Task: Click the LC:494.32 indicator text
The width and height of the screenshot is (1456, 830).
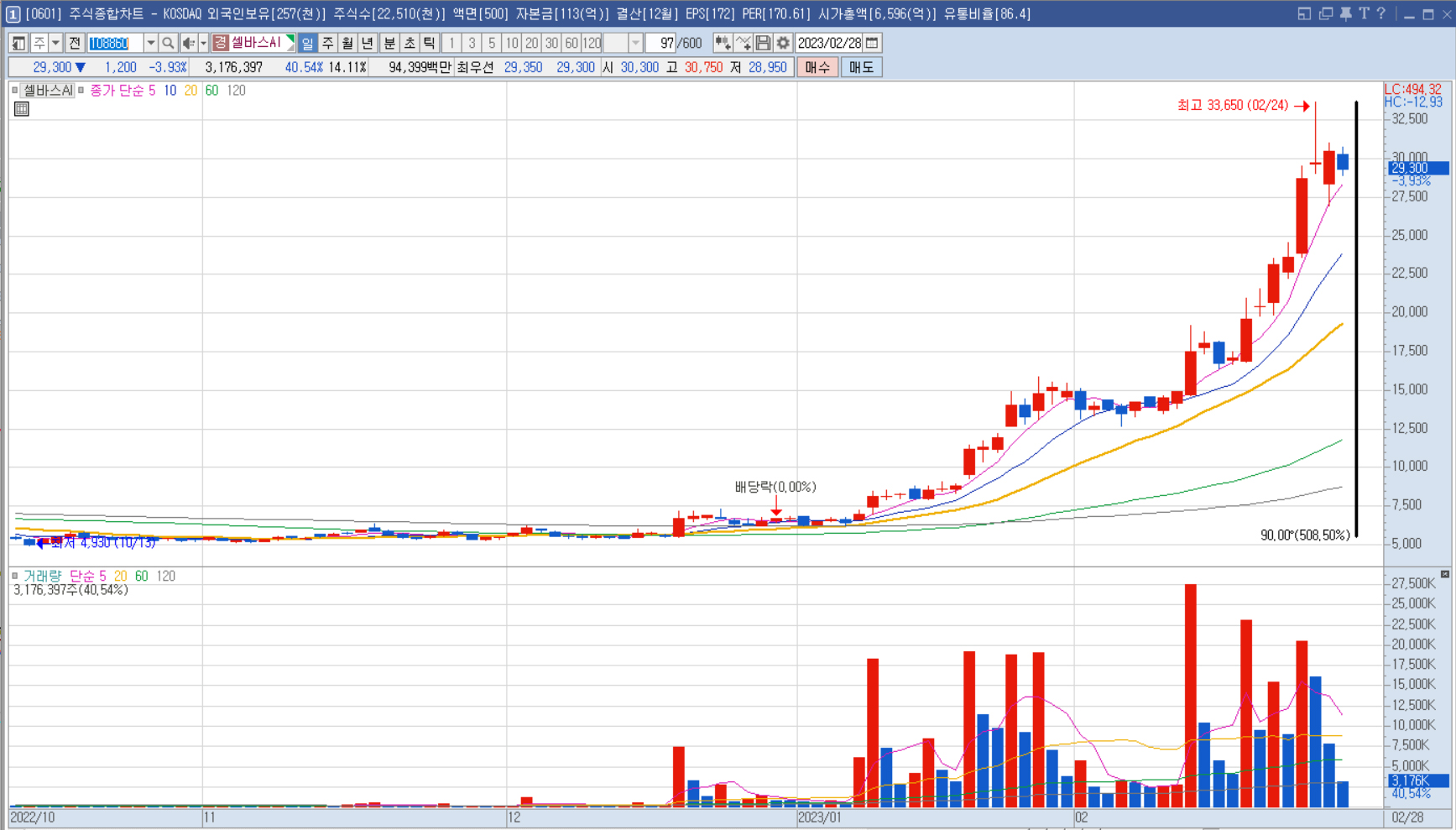Action: click(x=1413, y=89)
